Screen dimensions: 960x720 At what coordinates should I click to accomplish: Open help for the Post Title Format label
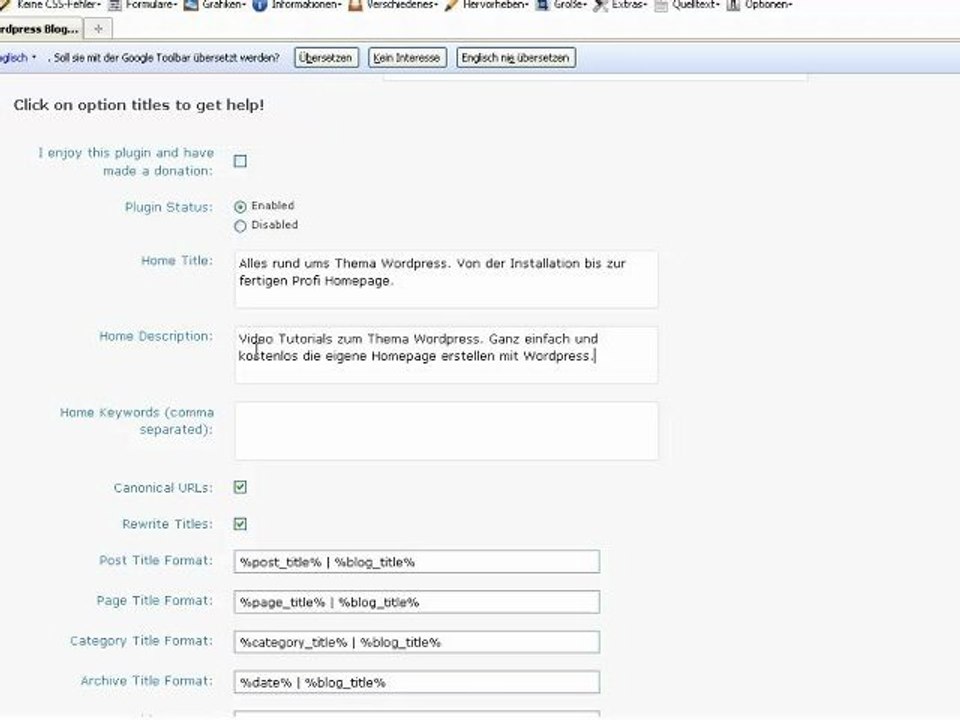156,560
